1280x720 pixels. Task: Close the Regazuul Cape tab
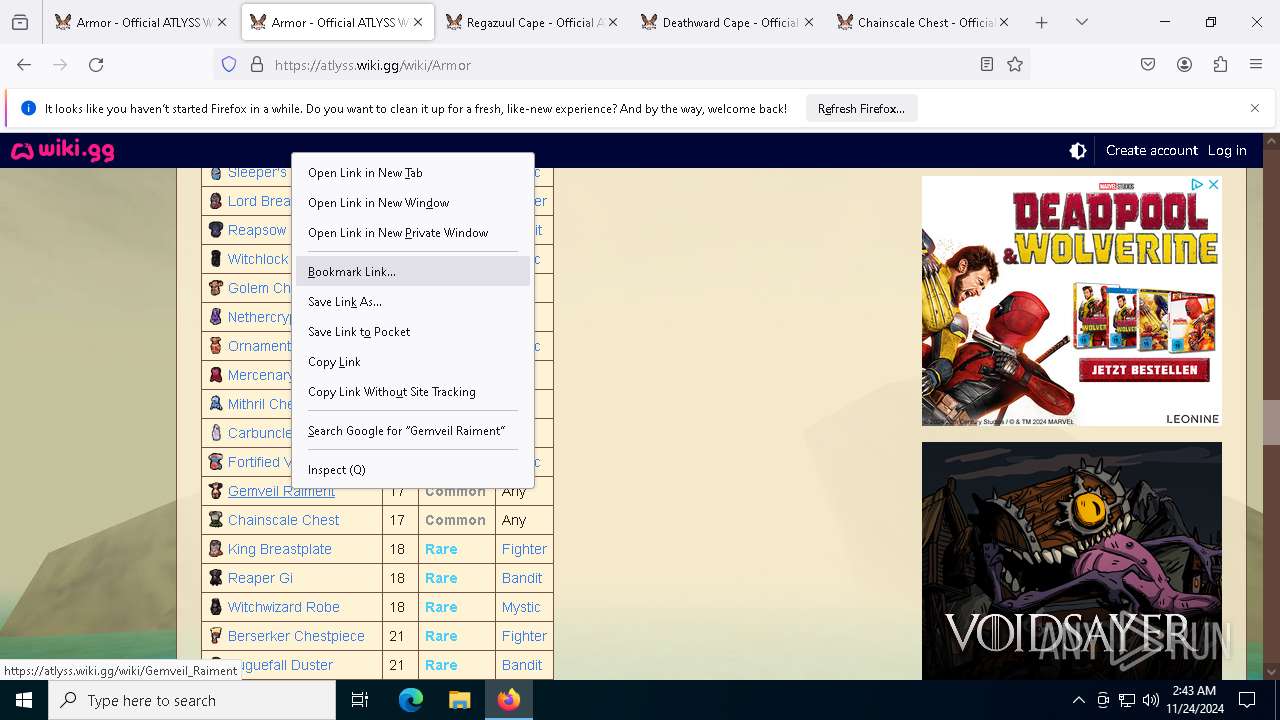[x=612, y=22]
